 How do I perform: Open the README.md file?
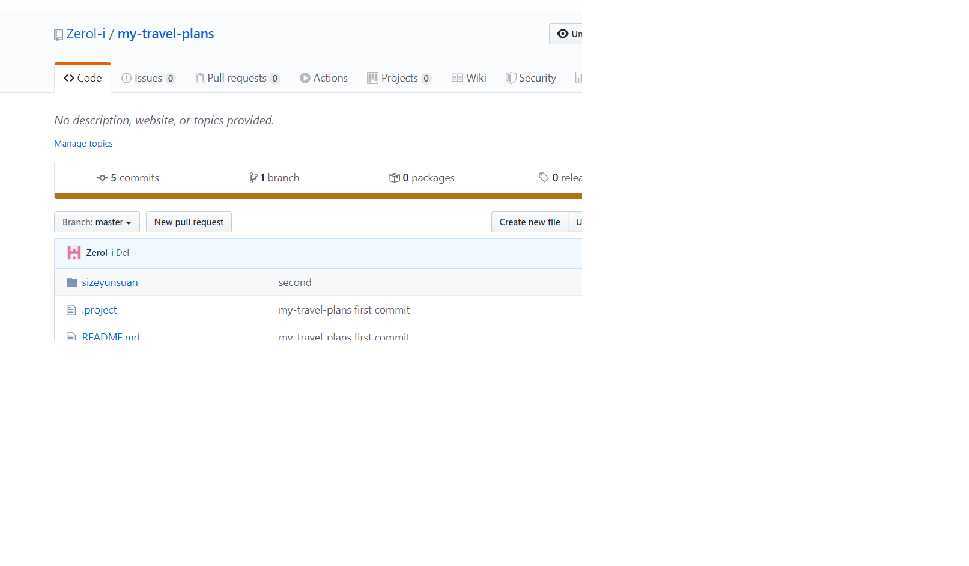click(x=111, y=337)
